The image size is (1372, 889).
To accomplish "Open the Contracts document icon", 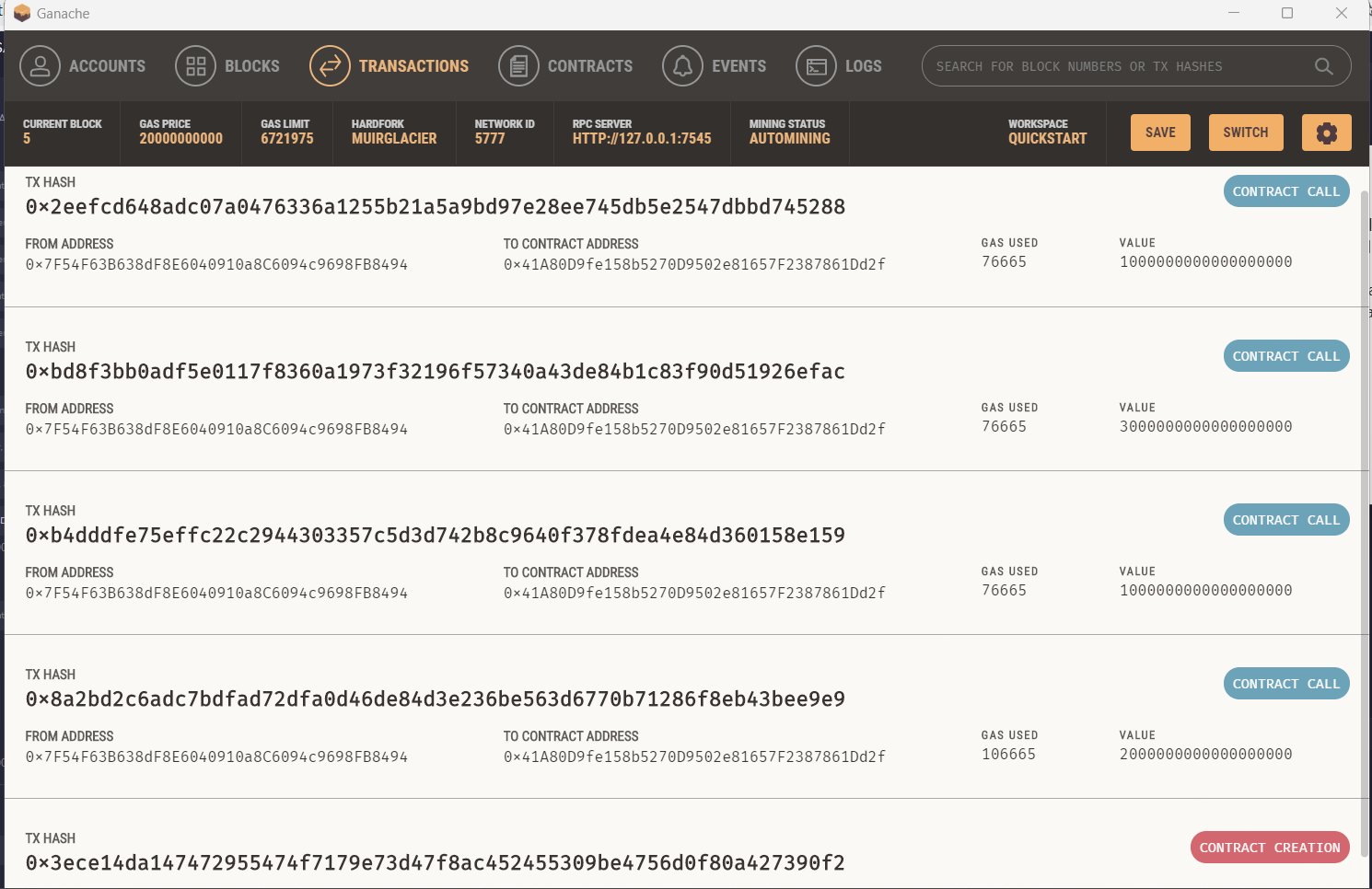I will [518, 66].
